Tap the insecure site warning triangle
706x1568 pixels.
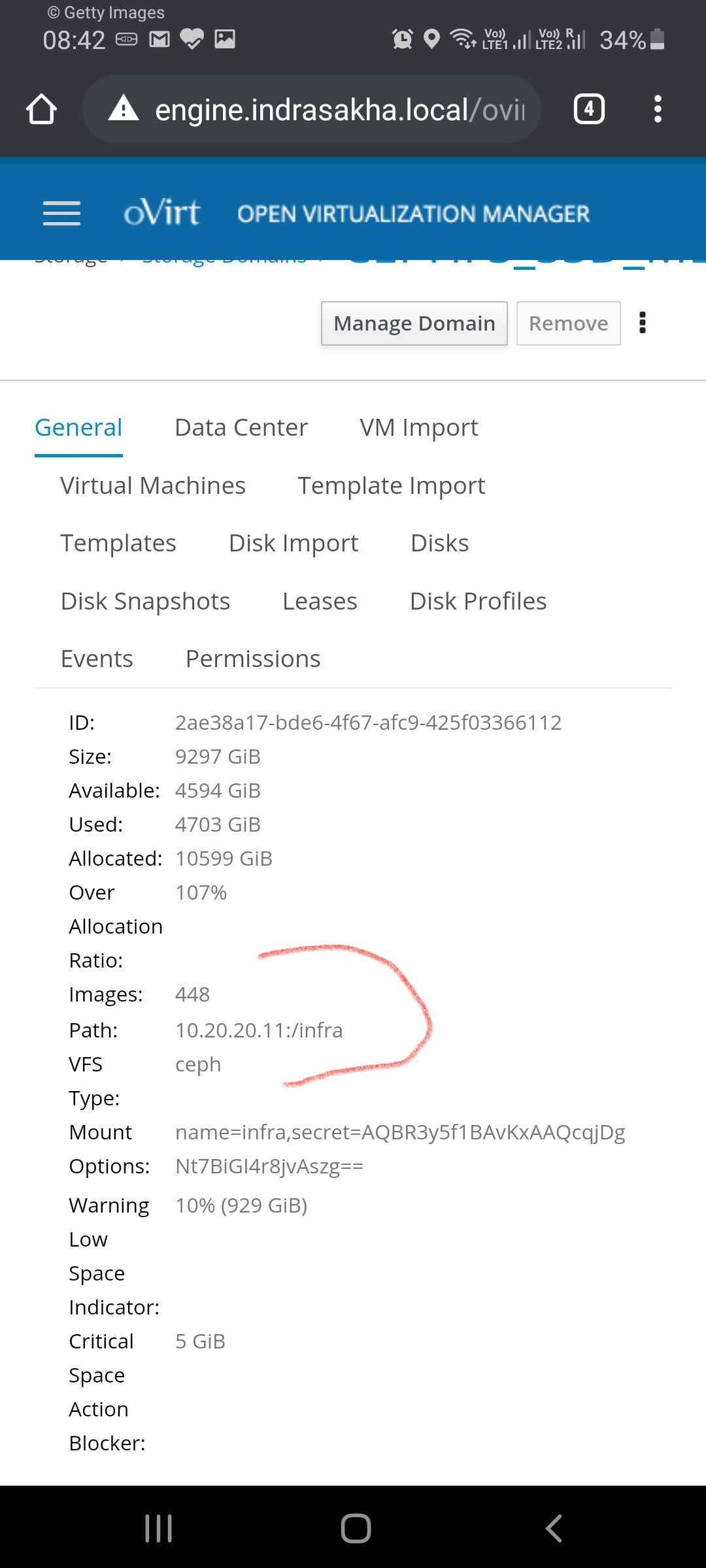tap(124, 109)
